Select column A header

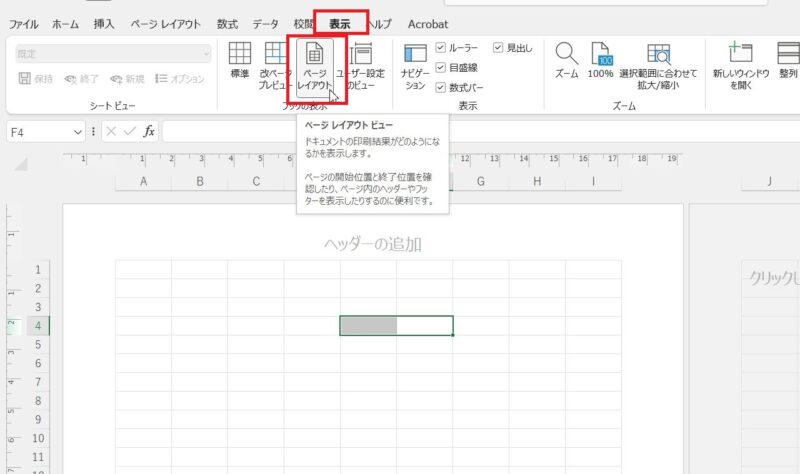pyautogui.click(x=143, y=181)
